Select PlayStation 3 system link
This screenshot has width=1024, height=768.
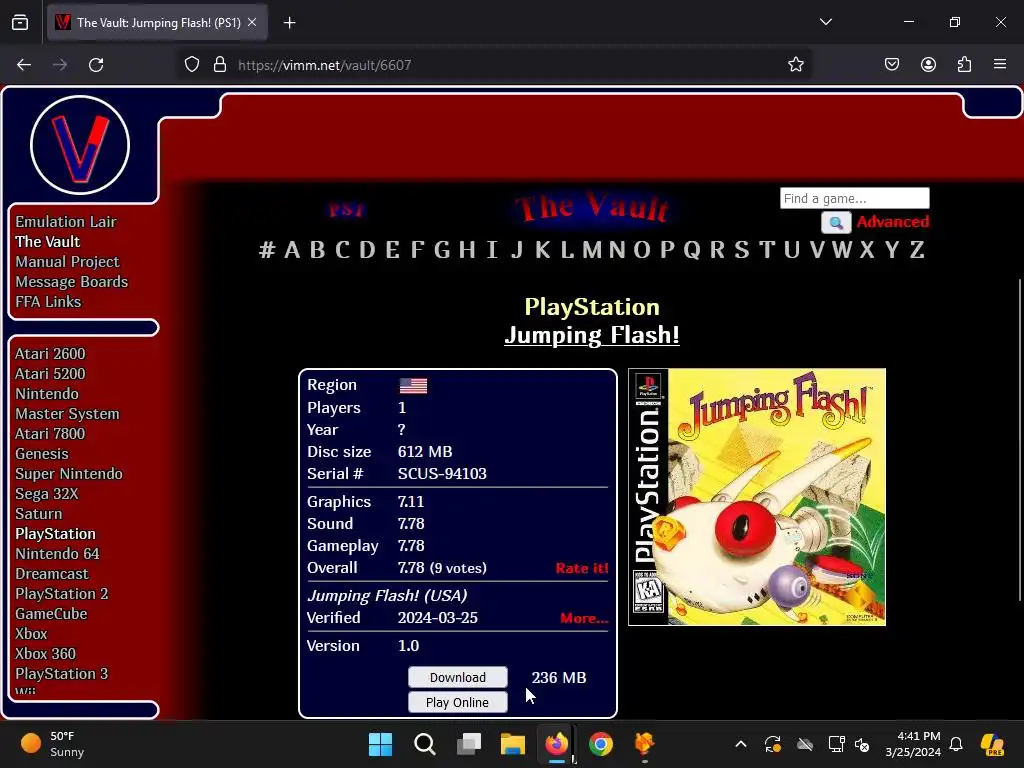61,674
